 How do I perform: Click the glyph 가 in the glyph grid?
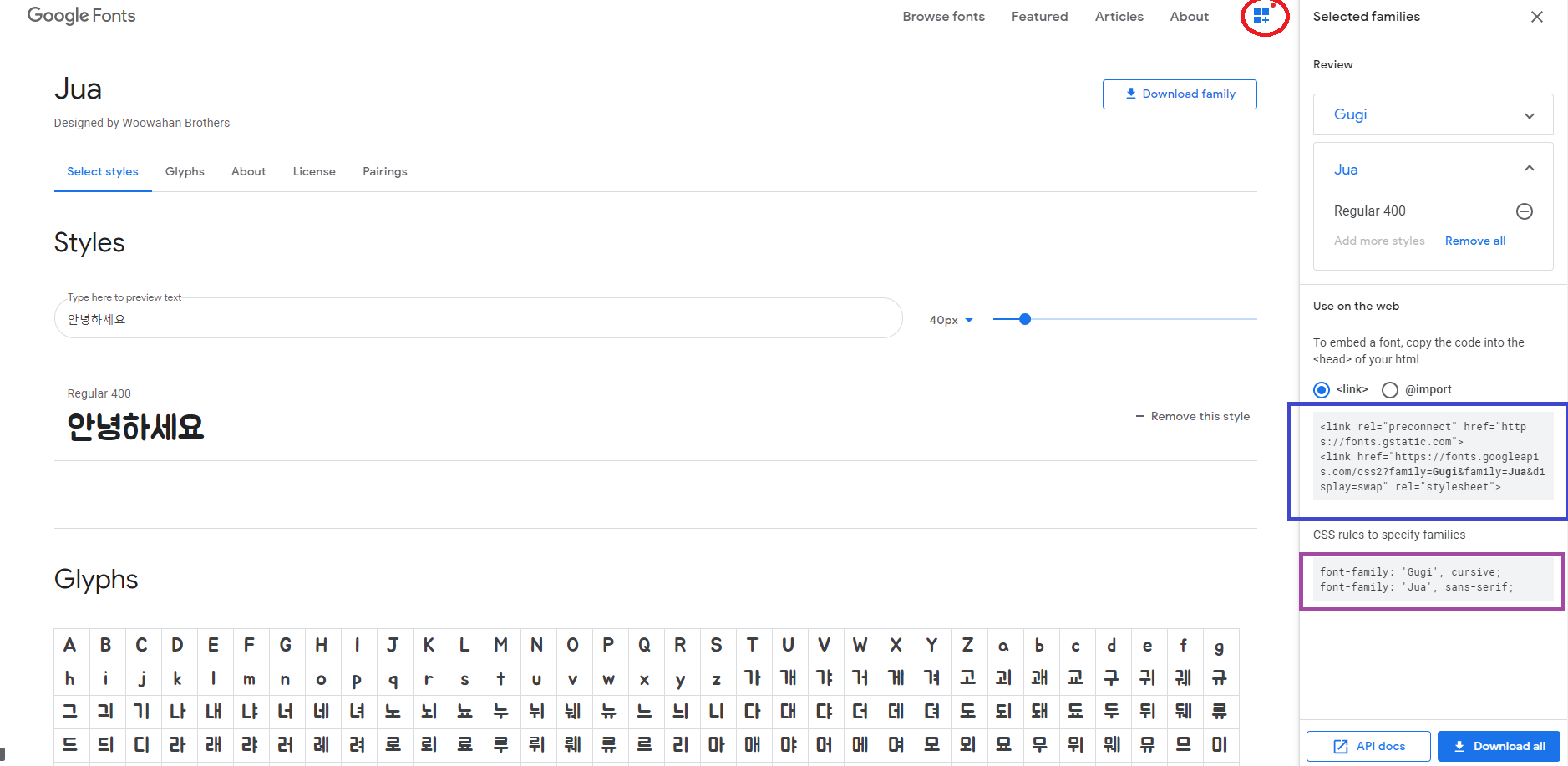[752, 678]
